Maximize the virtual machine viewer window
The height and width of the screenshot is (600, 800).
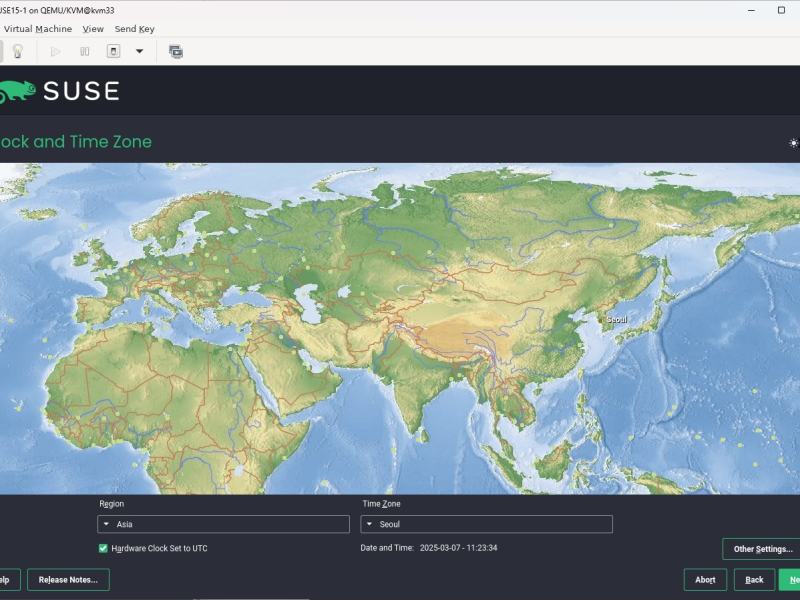(781, 10)
